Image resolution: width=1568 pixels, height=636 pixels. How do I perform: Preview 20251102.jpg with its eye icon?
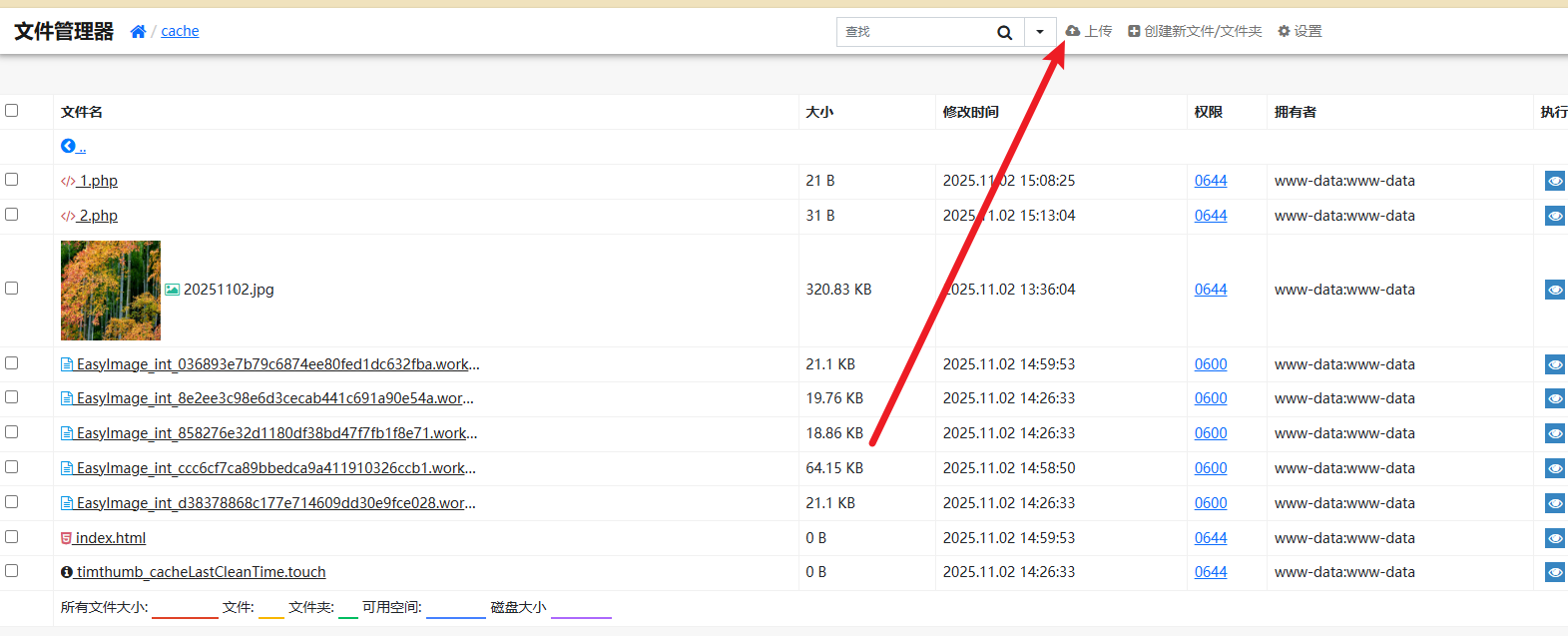(x=1554, y=290)
